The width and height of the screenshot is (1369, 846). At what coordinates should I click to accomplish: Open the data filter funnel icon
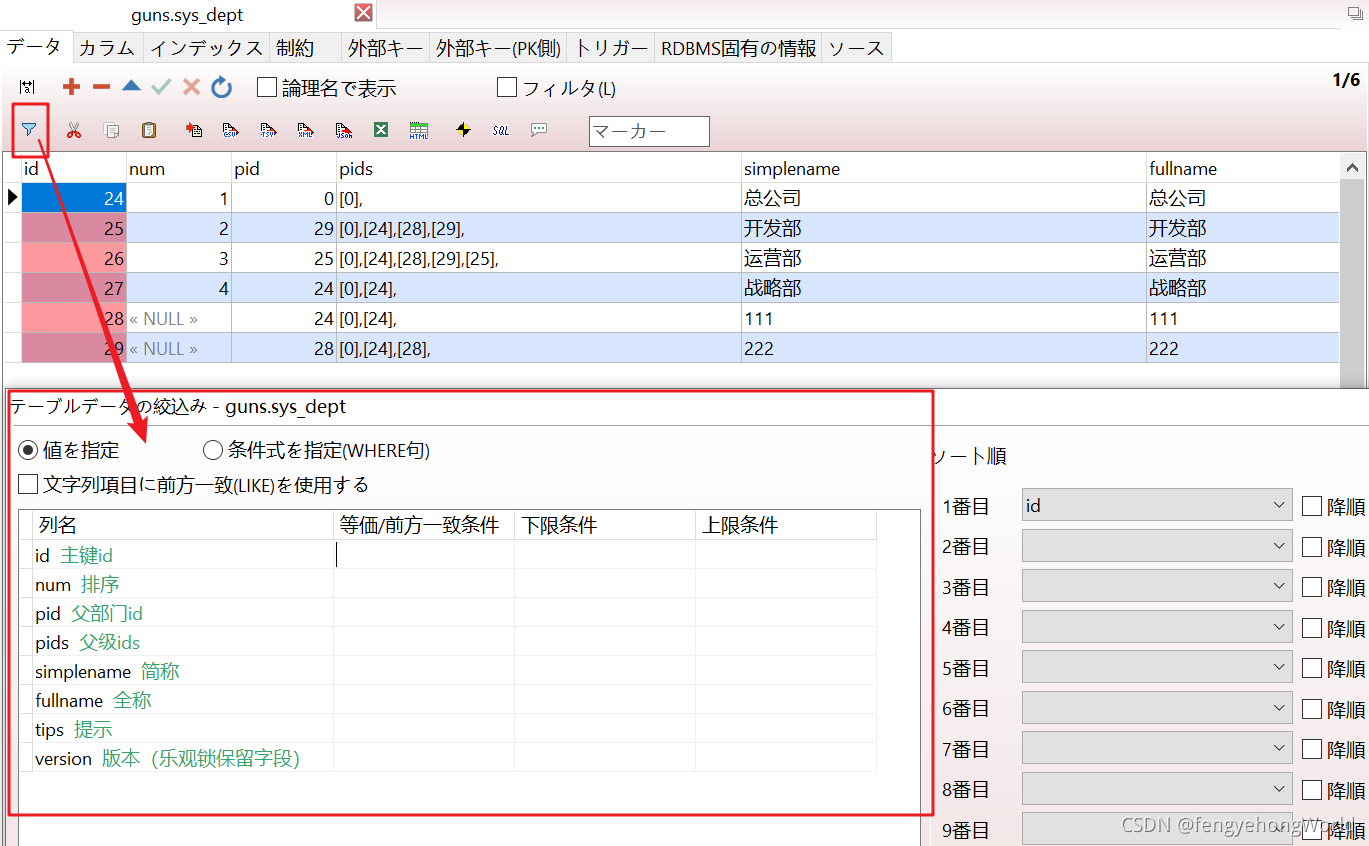30,130
